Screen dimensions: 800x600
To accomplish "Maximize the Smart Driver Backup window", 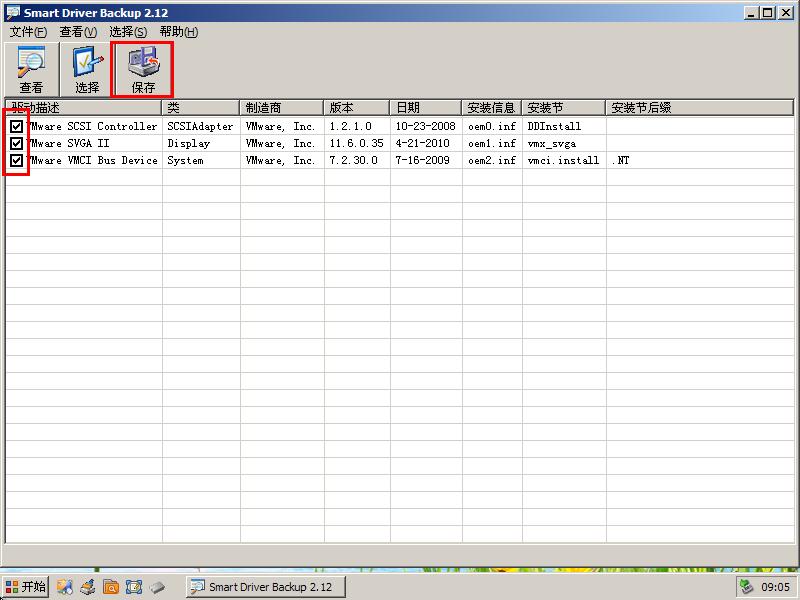I will (767, 13).
